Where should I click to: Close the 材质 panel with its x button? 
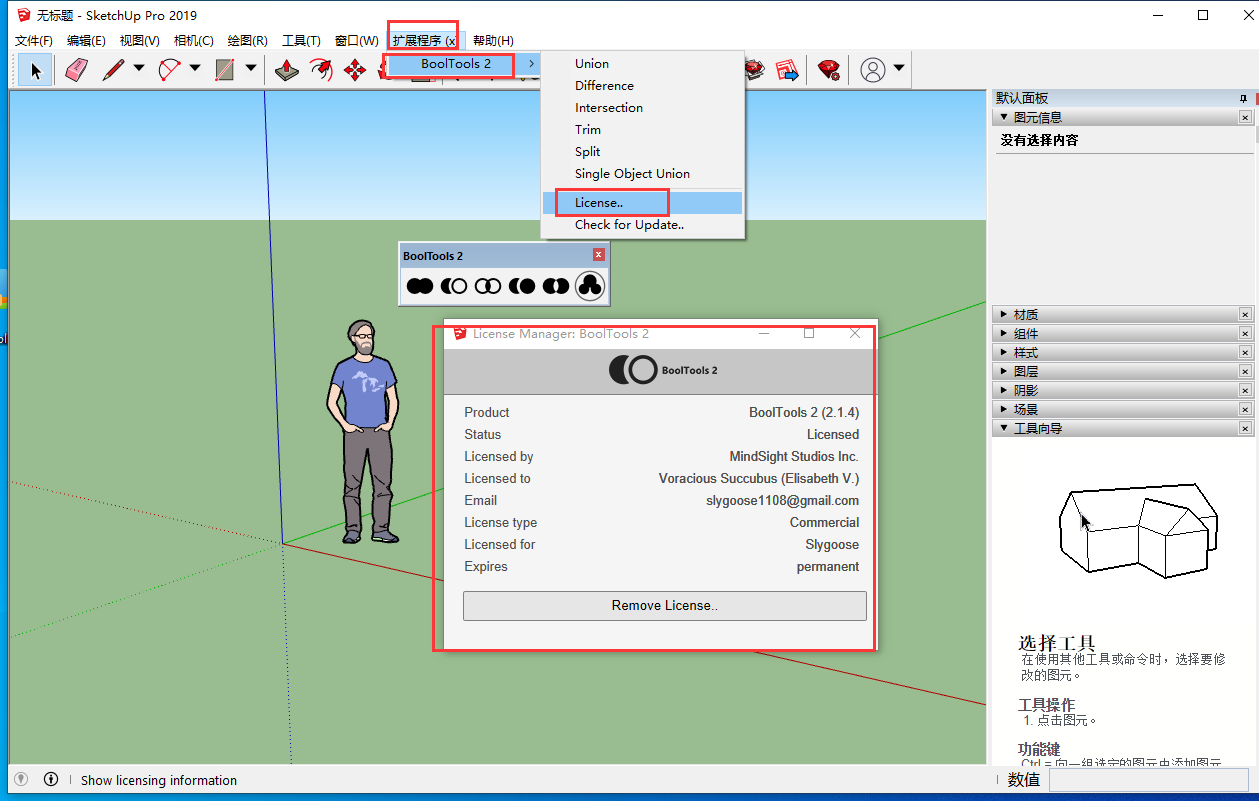(1245, 314)
